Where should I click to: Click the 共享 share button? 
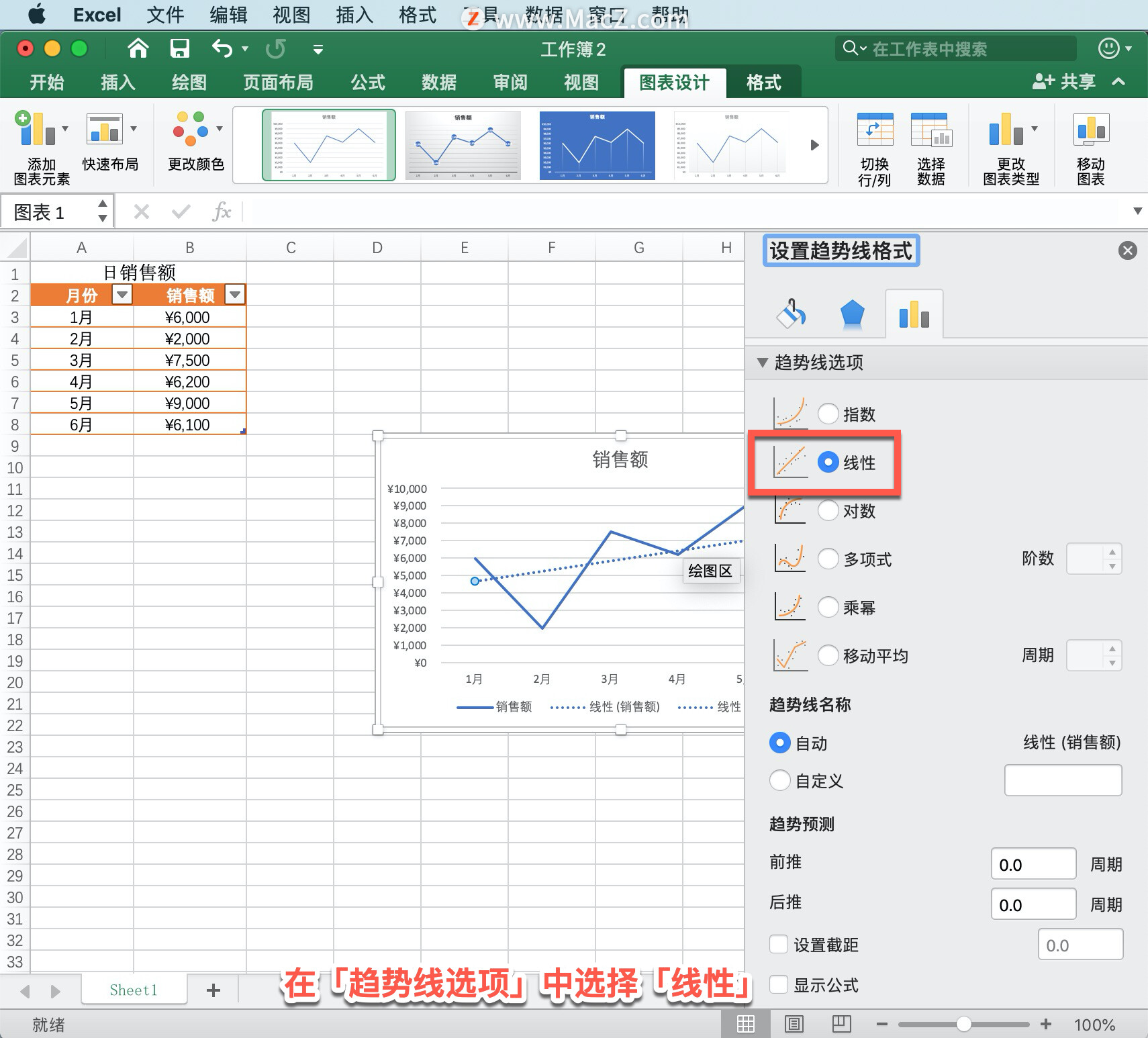point(1064,82)
